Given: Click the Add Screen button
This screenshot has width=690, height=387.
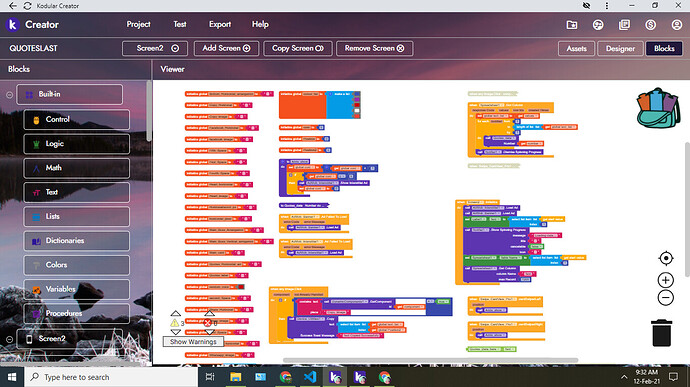Looking at the screenshot, I should click(x=226, y=48).
